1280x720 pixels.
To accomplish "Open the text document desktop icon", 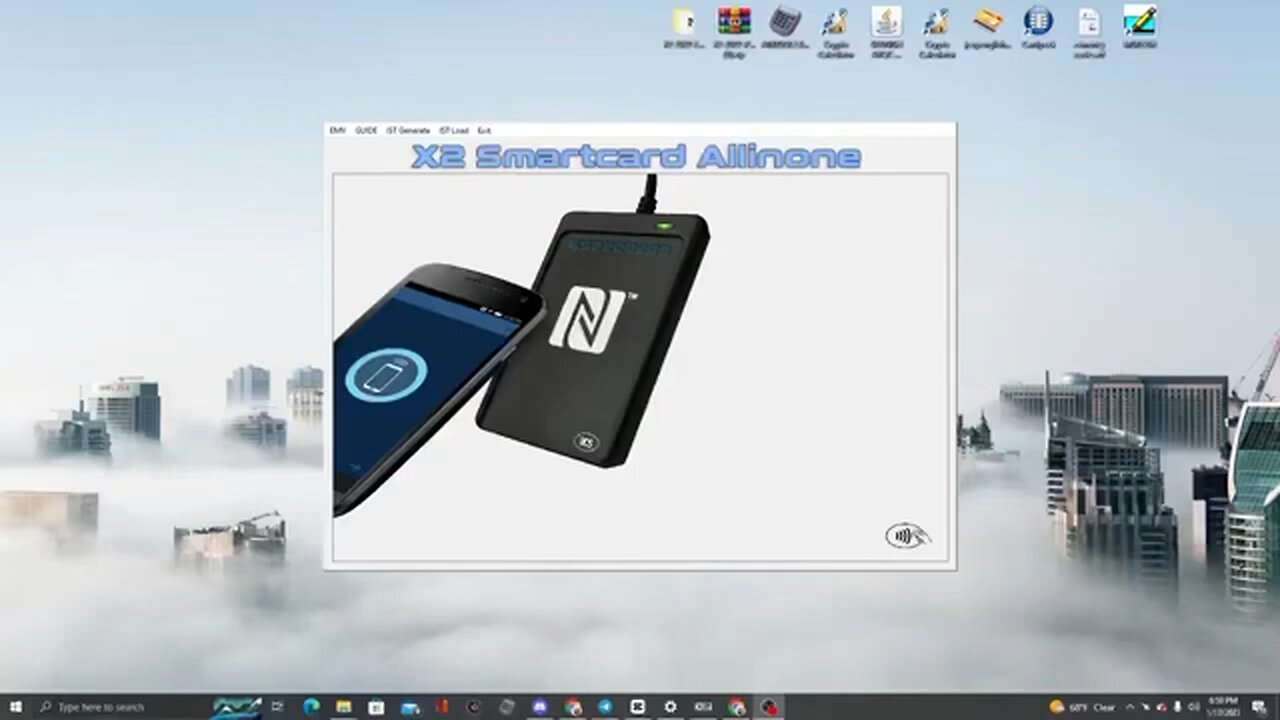I will 1089,30.
